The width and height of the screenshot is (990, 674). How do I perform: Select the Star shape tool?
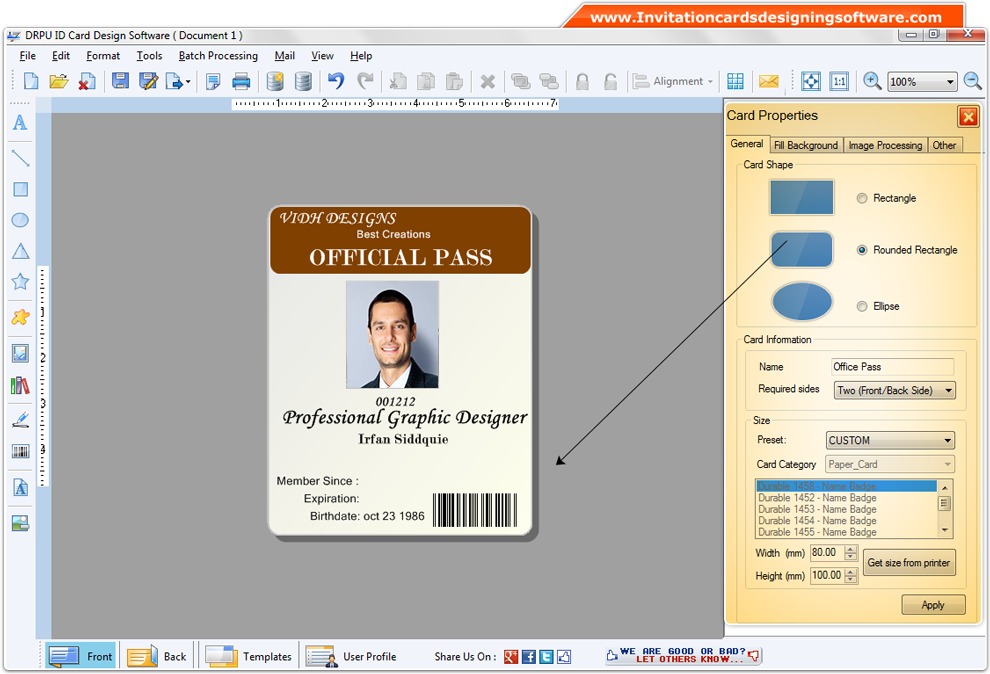(20, 281)
